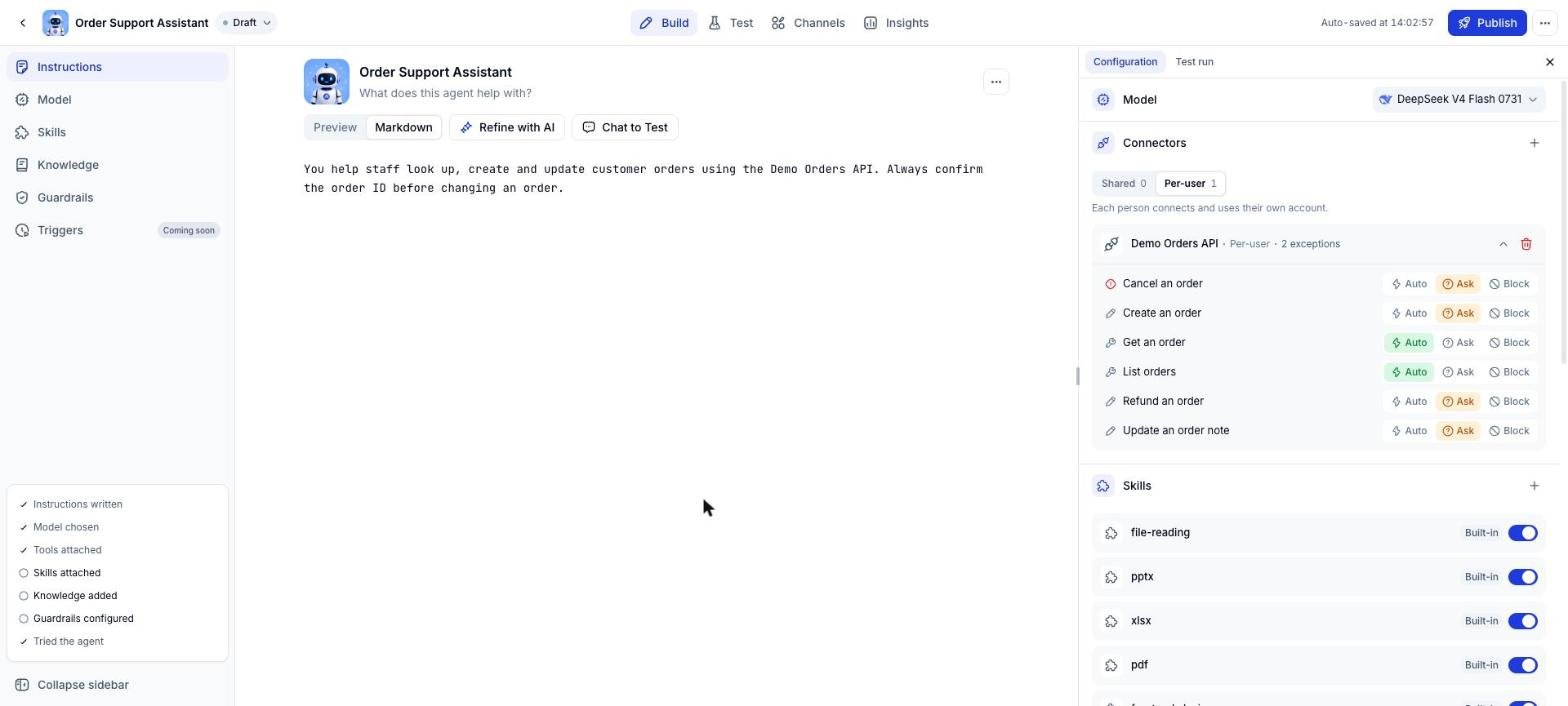Click into the instructions text editor

pyautogui.click(x=656, y=179)
